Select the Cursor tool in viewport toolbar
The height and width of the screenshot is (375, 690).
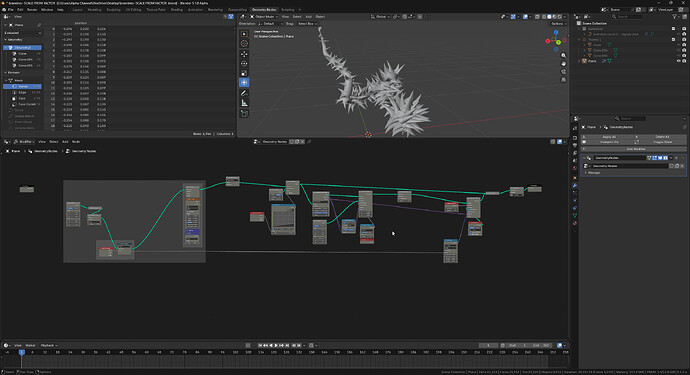[x=244, y=43]
